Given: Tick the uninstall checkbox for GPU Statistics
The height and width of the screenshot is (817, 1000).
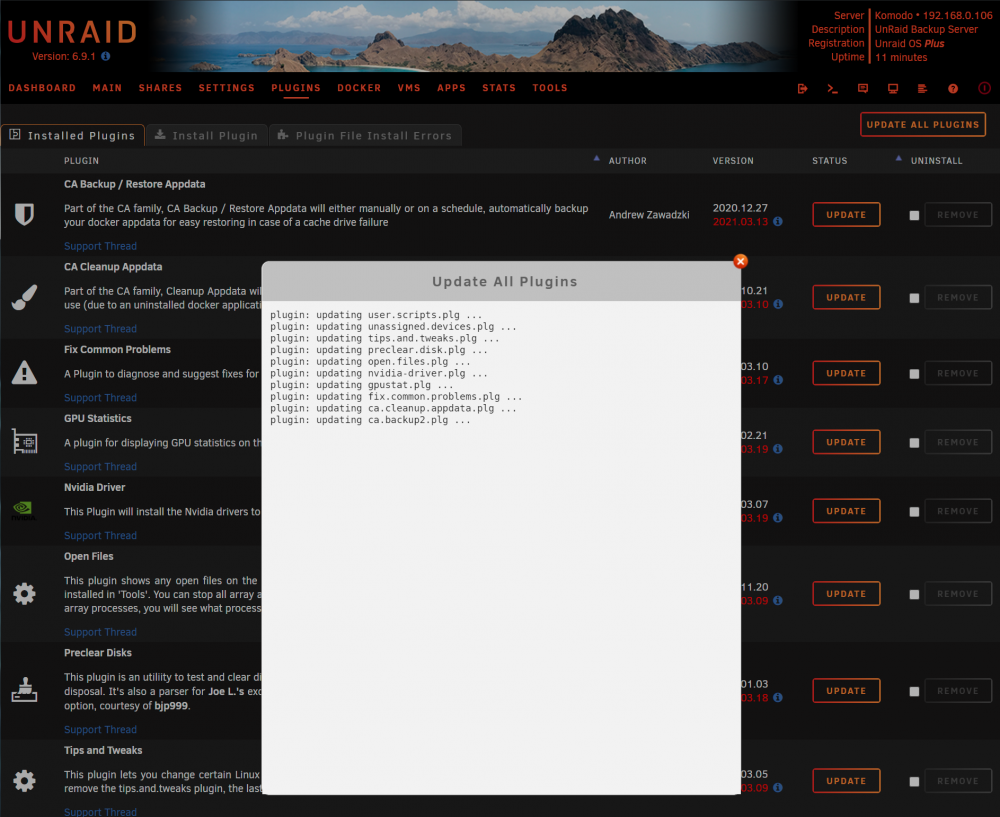Looking at the screenshot, I should click(914, 443).
